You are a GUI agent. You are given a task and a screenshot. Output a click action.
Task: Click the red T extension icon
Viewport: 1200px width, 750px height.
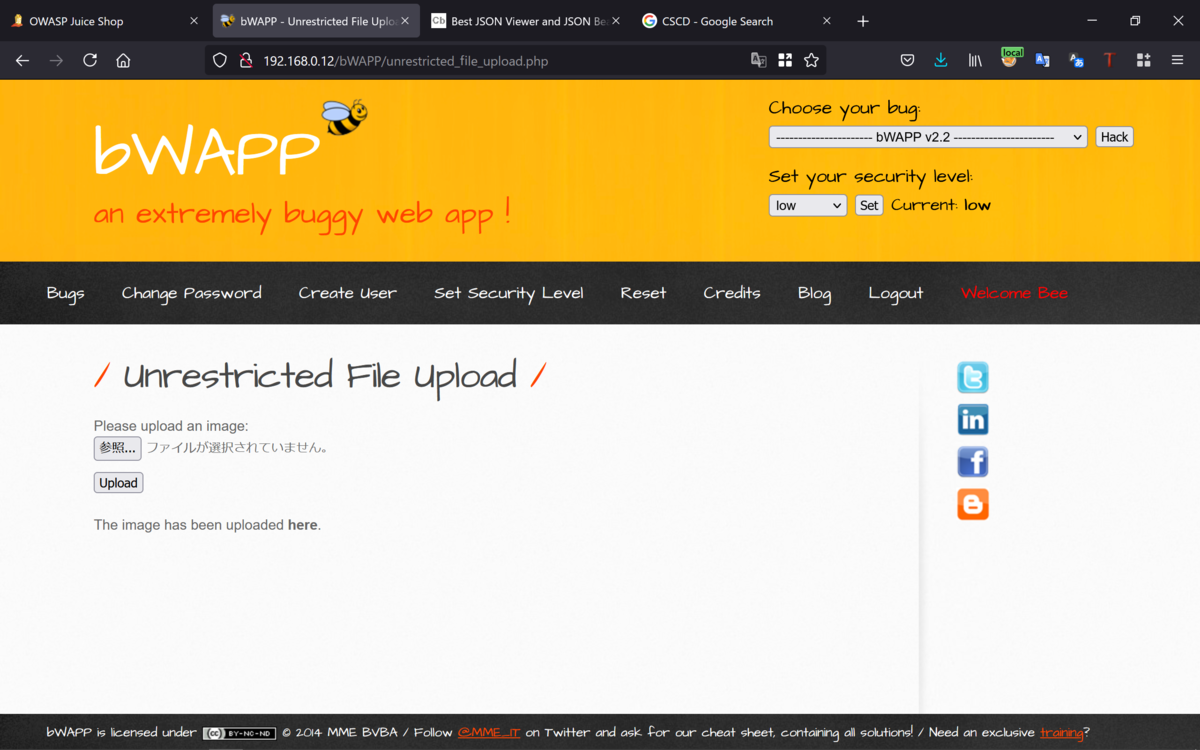(x=1109, y=60)
